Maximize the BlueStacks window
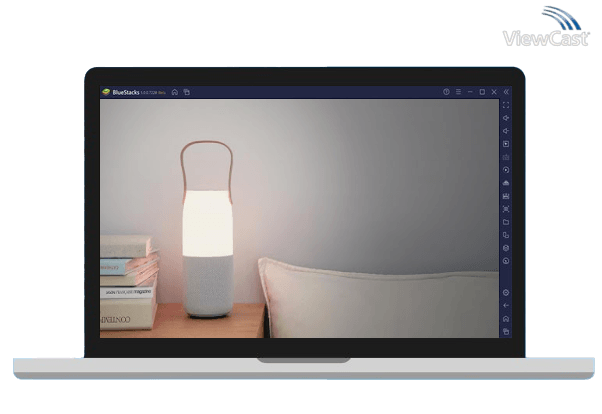Viewport: 602px width, 414px height. 482,92
